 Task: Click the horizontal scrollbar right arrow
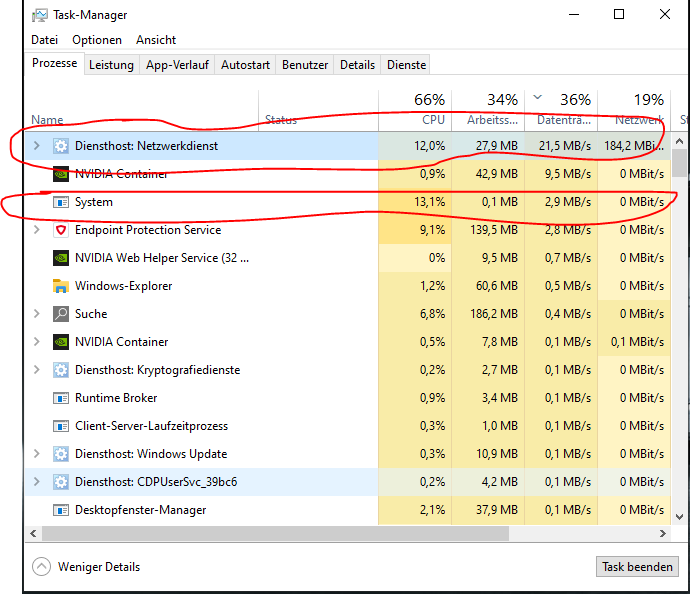(663, 533)
